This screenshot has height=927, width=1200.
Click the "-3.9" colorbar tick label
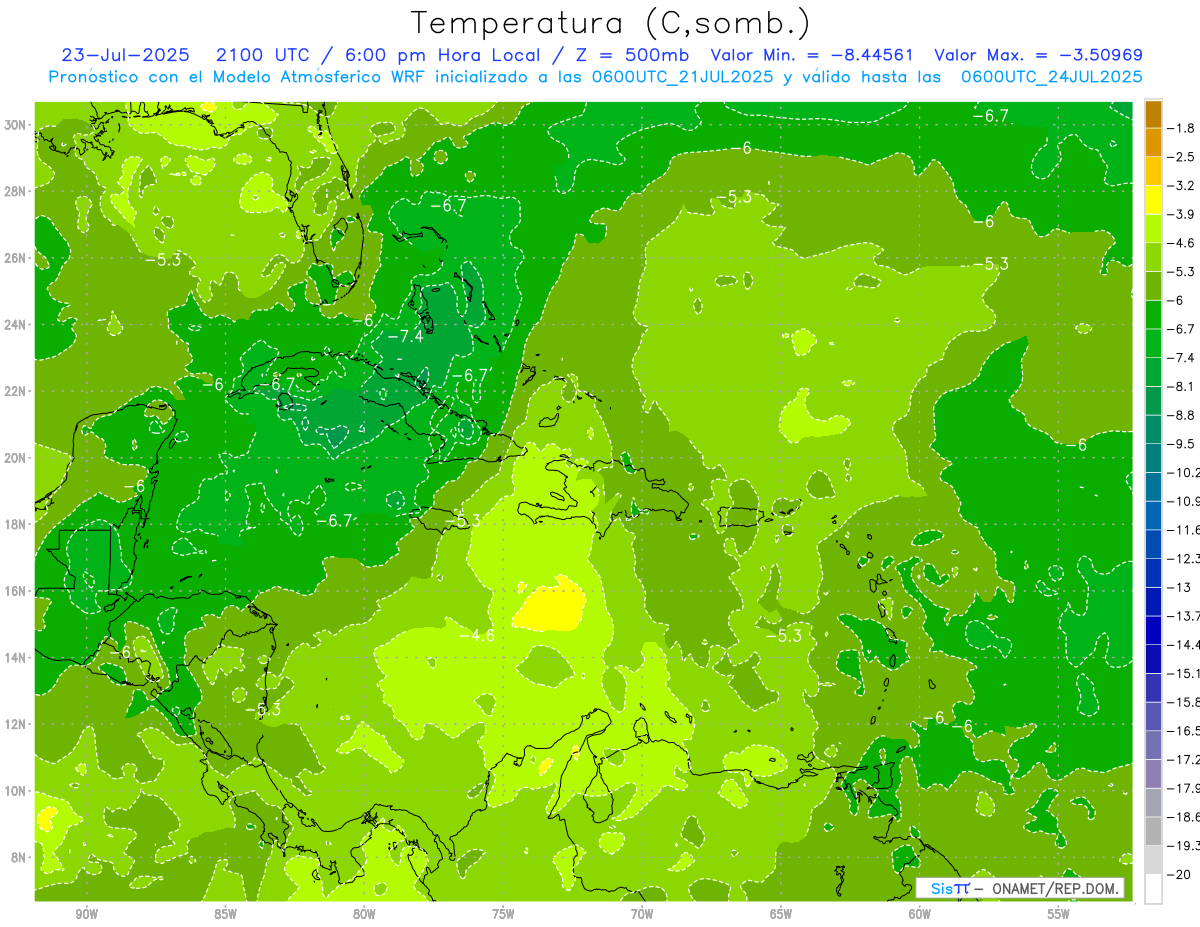click(1182, 214)
